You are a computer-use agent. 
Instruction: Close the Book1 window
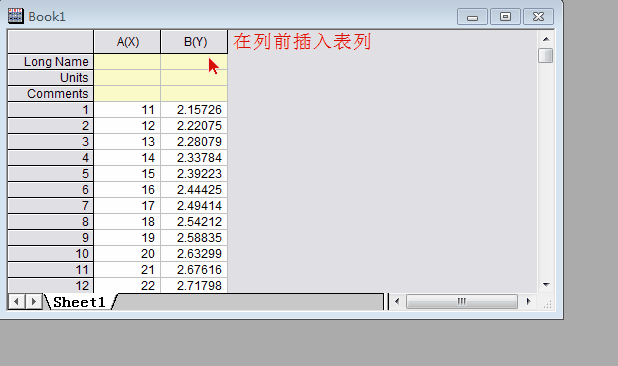[x=538, y=17]
